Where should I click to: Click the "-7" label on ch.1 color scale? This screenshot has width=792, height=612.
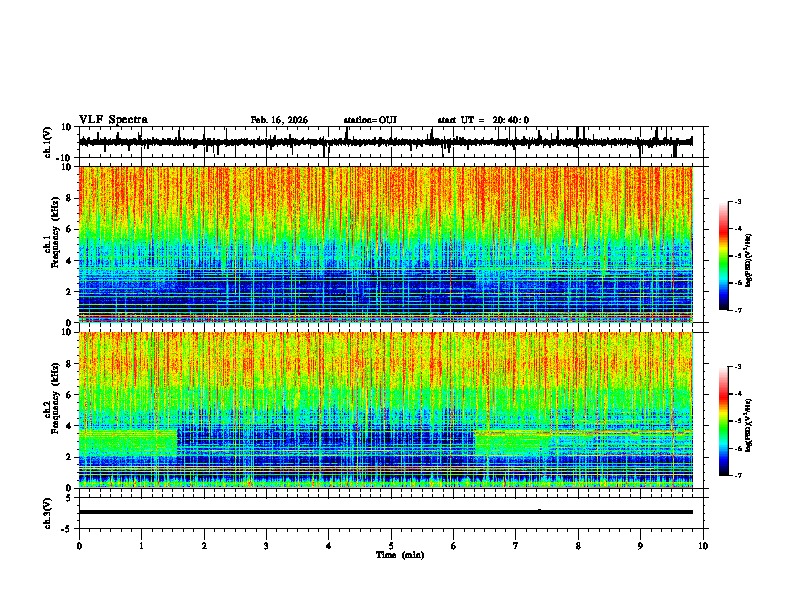pos(738,310)
